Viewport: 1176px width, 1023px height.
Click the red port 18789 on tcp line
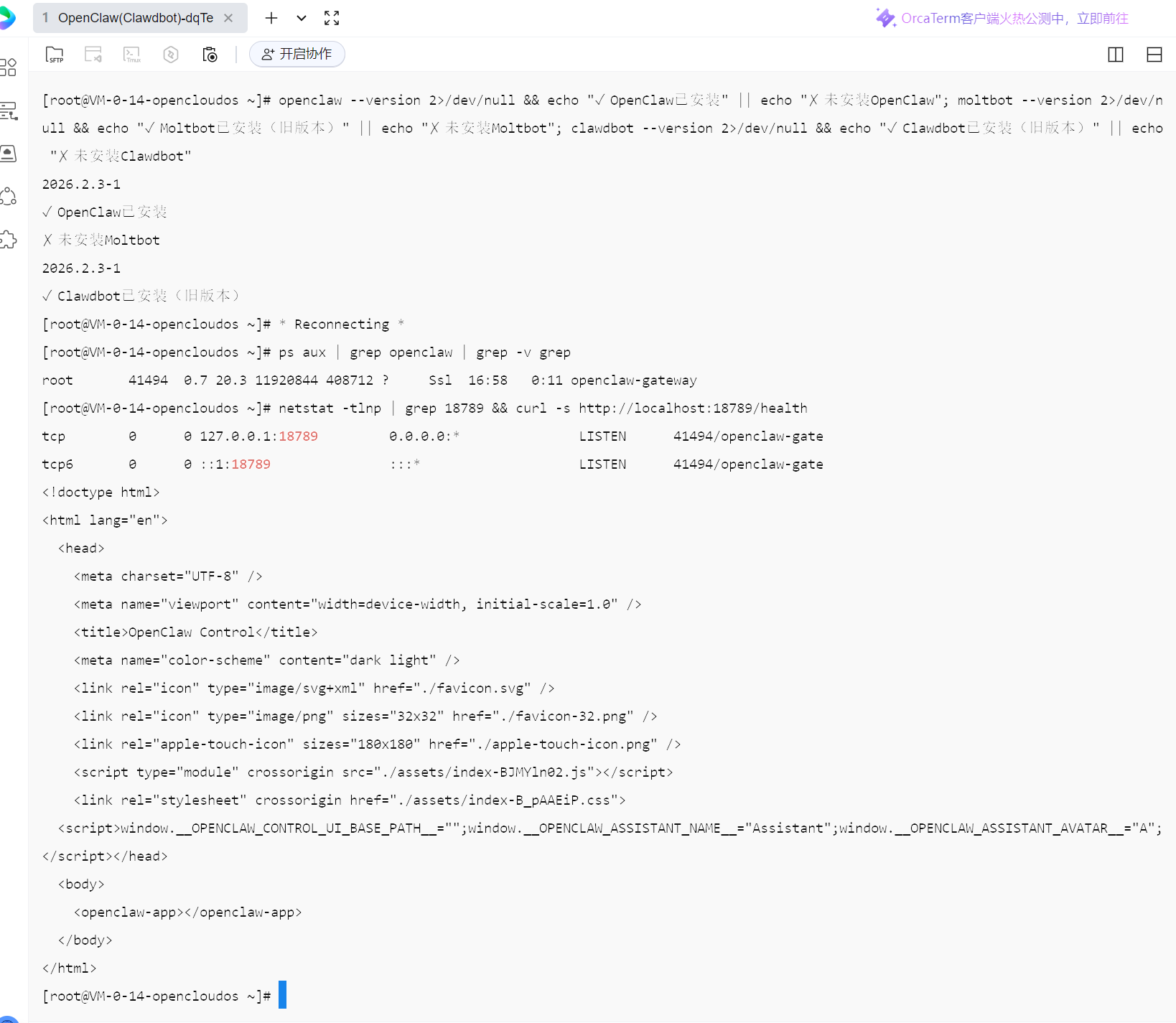298,436
